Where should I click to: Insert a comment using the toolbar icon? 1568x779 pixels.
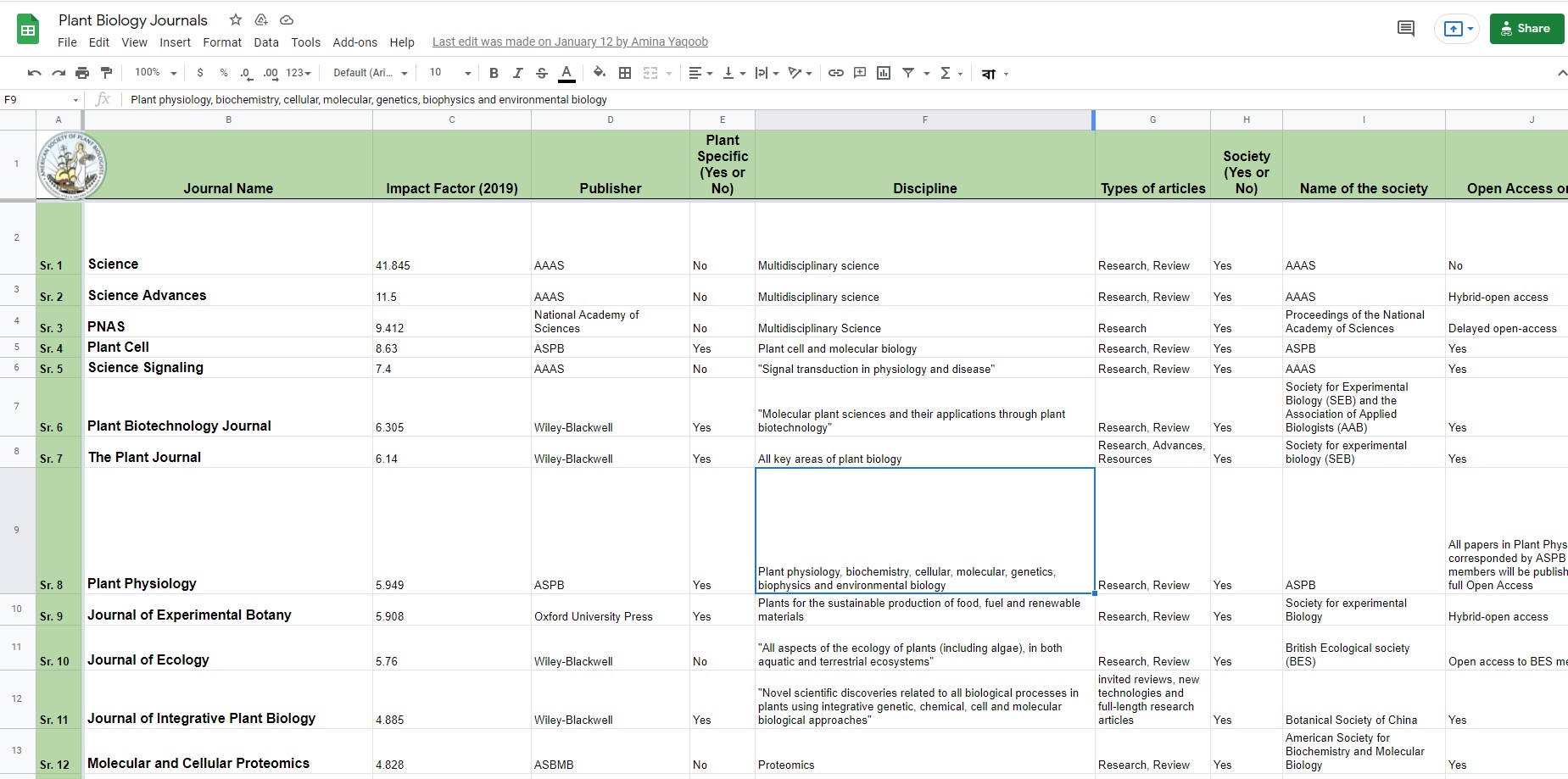point(860,73)
